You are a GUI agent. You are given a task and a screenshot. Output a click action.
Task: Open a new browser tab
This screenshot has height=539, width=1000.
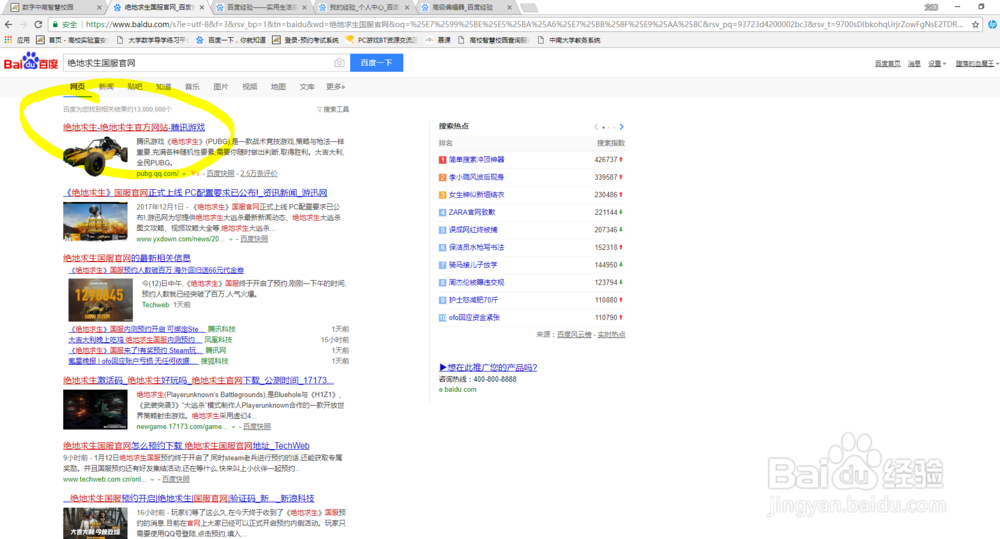click(529, 8)
